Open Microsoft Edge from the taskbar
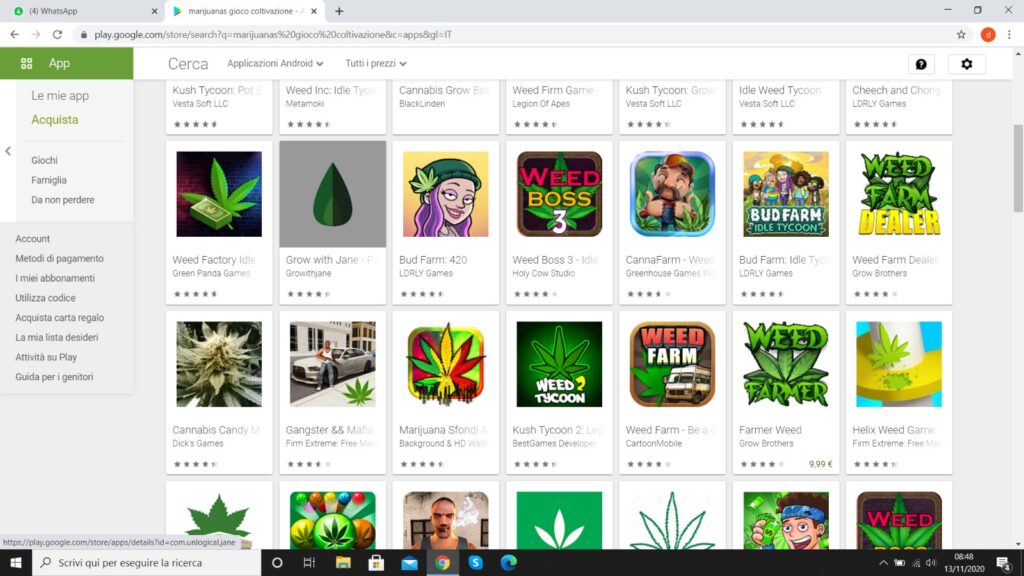1024x576 pixels. pyautogui.click(x=509, y=562)
